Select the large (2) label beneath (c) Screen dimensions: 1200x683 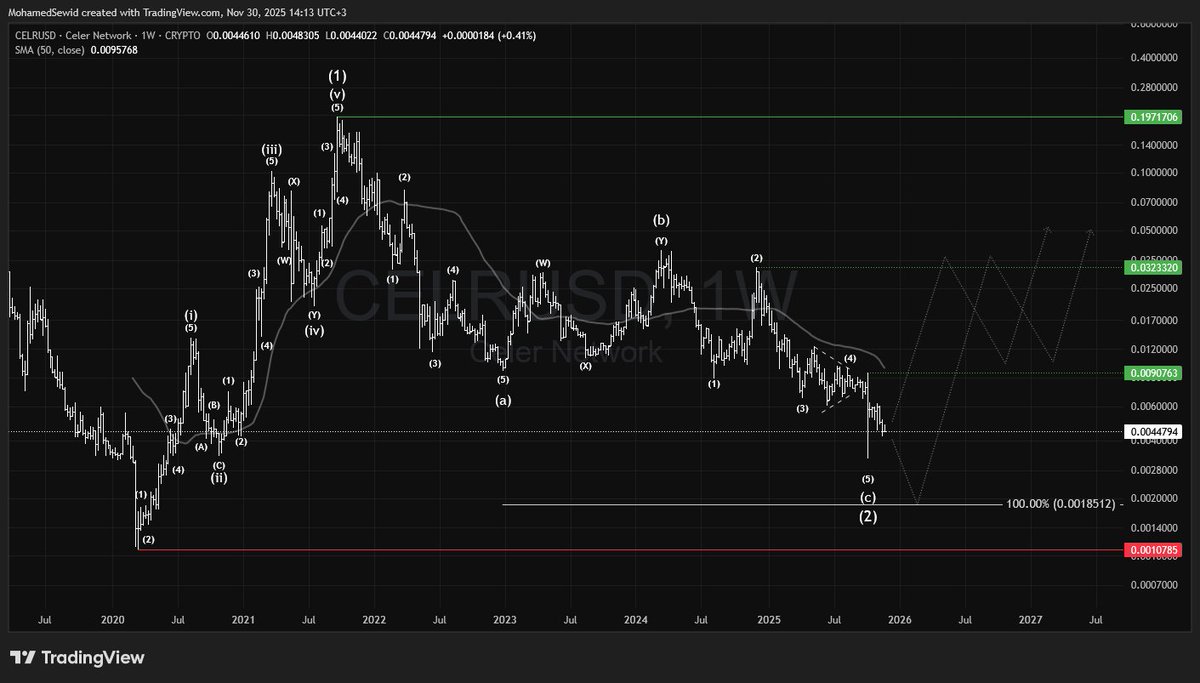pyautogui.click(x=868, y=516)
